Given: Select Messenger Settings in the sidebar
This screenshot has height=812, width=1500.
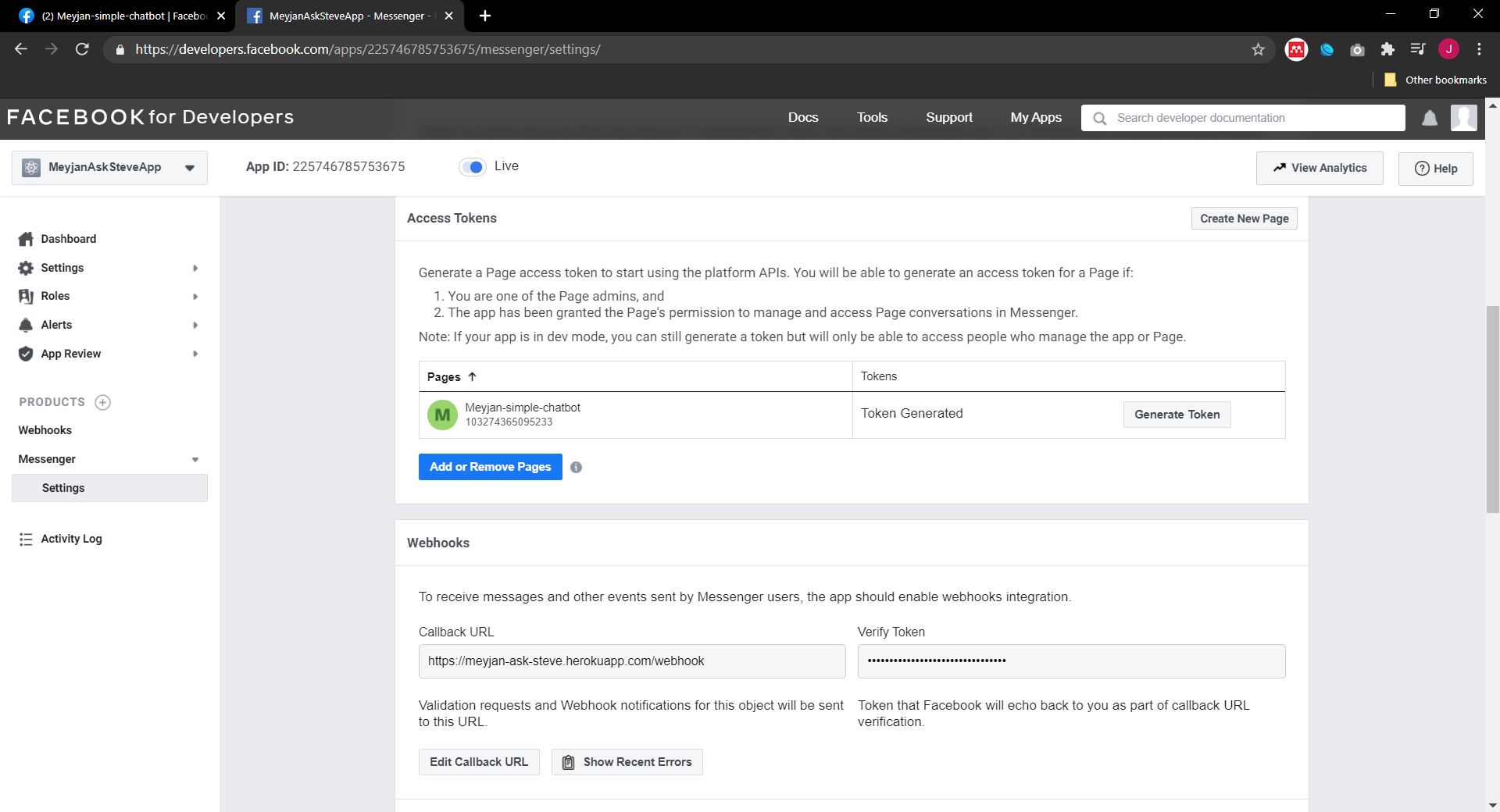Looking at the screenshot, I should (x=109, y=488).
